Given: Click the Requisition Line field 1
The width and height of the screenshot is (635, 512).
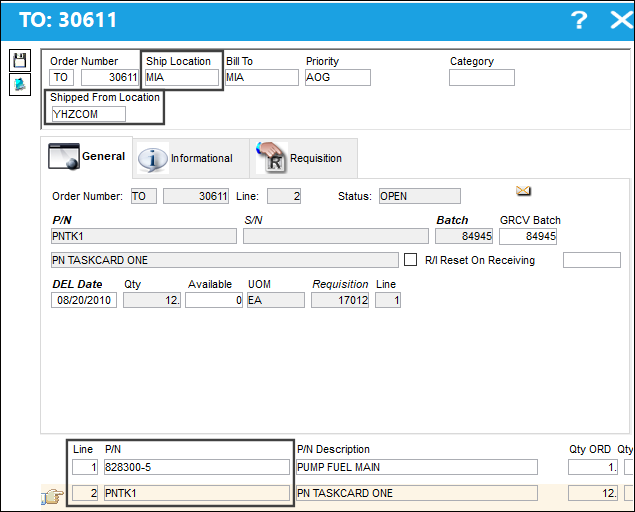Looking at the screenshot, I should (x=388, y=300).
